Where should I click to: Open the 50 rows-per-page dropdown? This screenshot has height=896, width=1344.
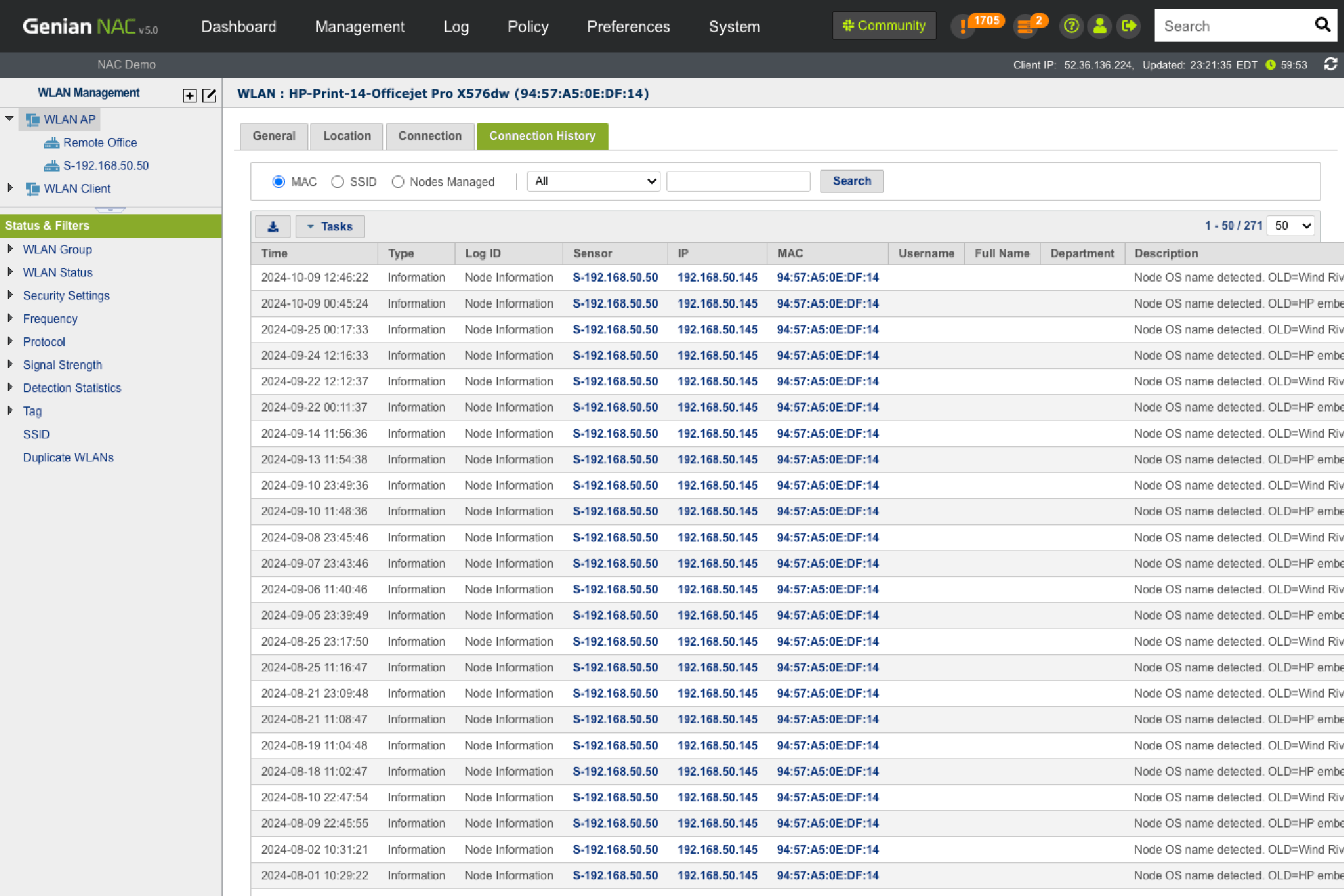(x=1292, y=226)
